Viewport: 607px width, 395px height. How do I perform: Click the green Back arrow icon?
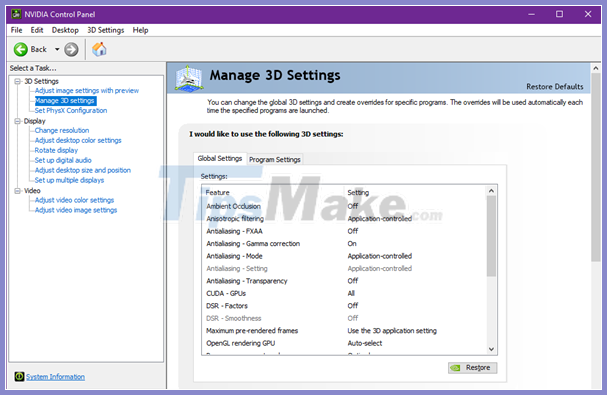tap(21, 50)
